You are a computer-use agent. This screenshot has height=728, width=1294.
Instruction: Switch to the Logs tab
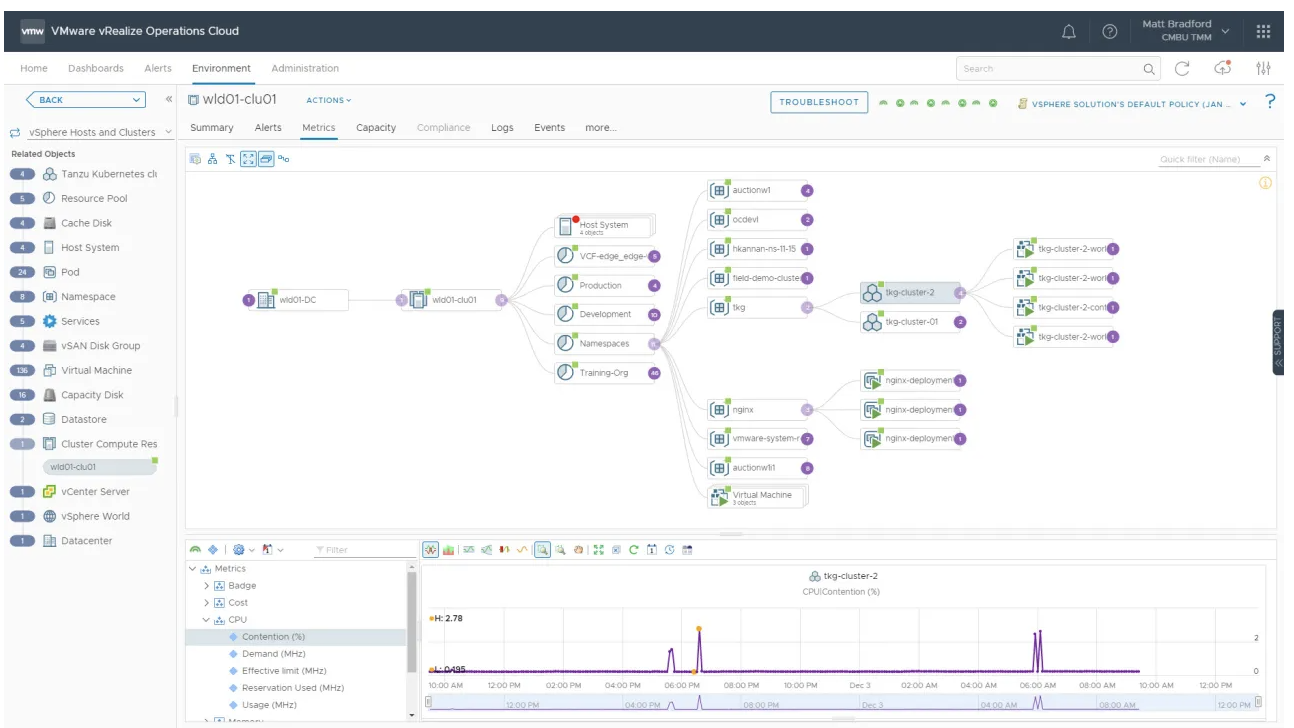(502, 128)
